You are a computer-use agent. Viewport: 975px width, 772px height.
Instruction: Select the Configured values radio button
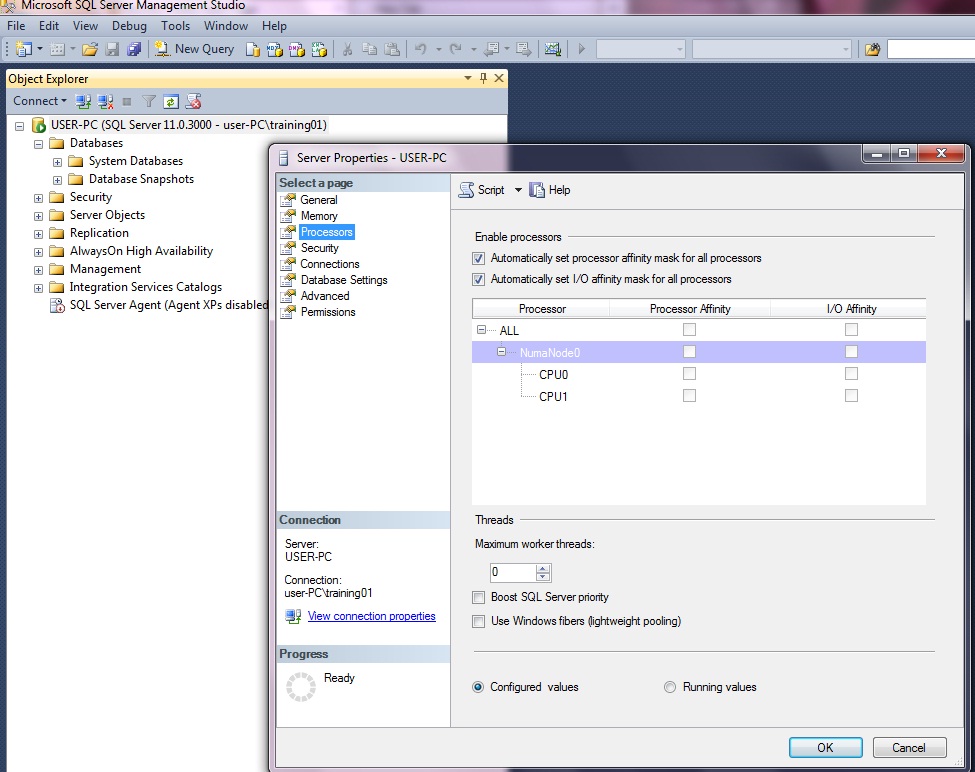click(478, 687)
